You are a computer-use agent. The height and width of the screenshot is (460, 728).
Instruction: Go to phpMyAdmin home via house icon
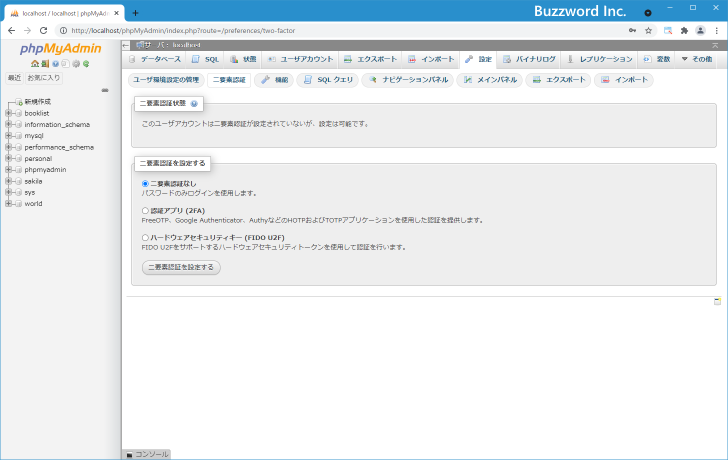point(35,64)
